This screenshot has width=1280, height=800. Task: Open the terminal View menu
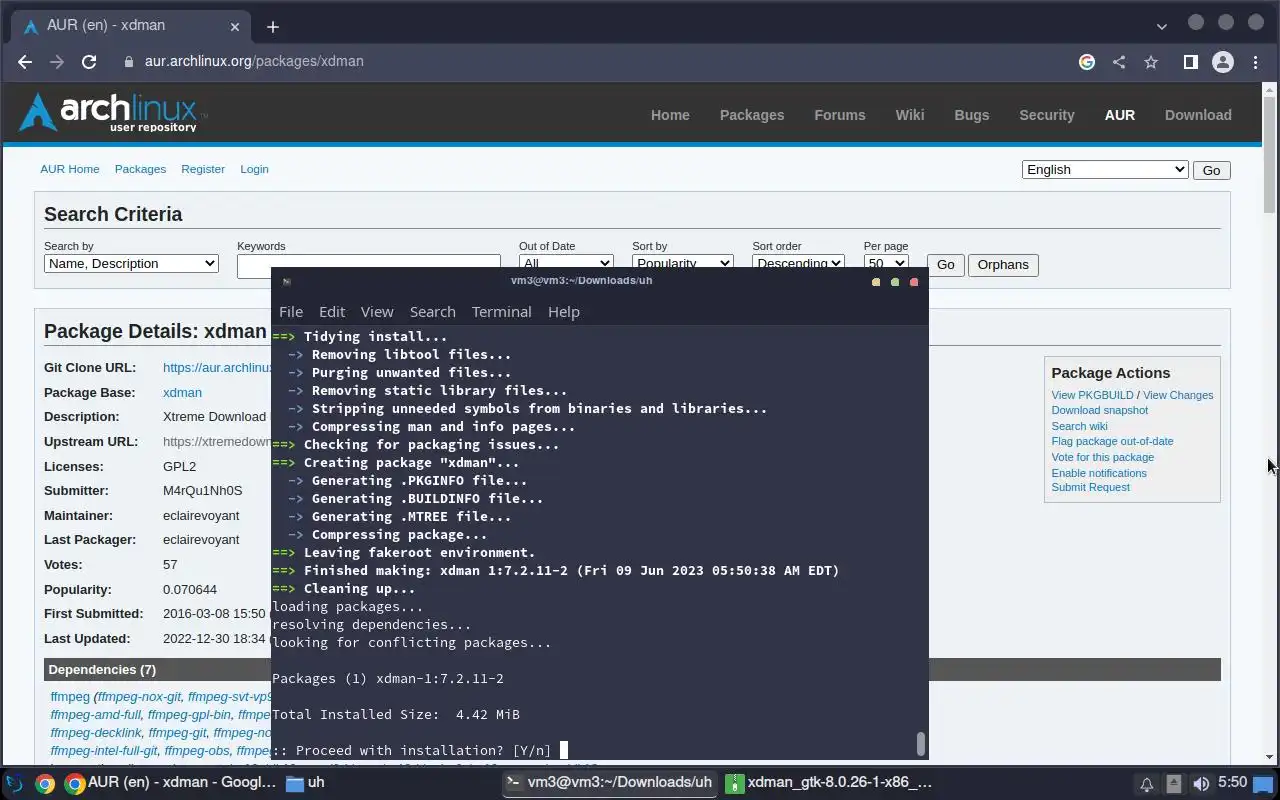(377, 312)
